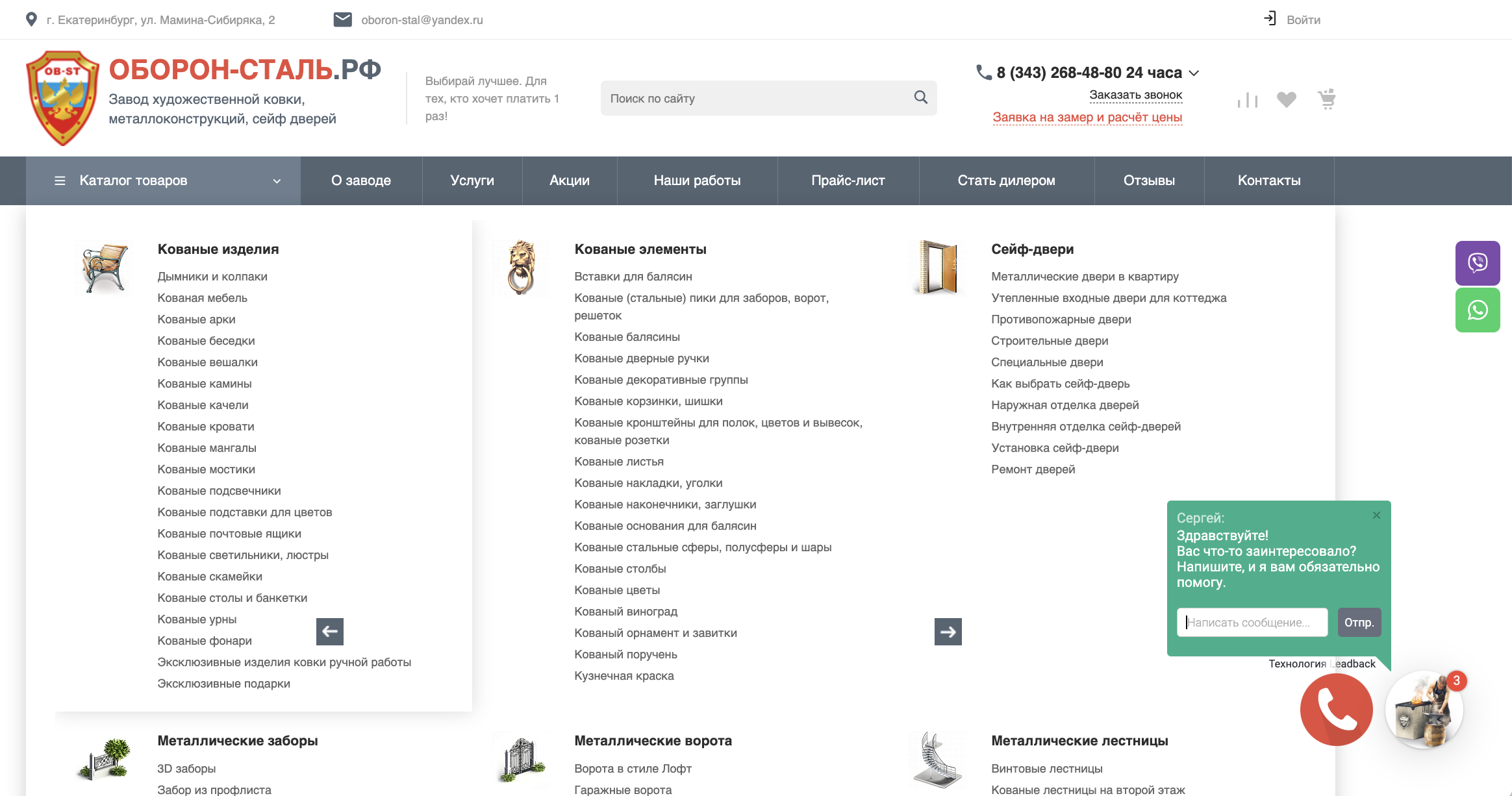
Task: Click Заявка на замер и расчёт цены
Action: [1087, 118]
